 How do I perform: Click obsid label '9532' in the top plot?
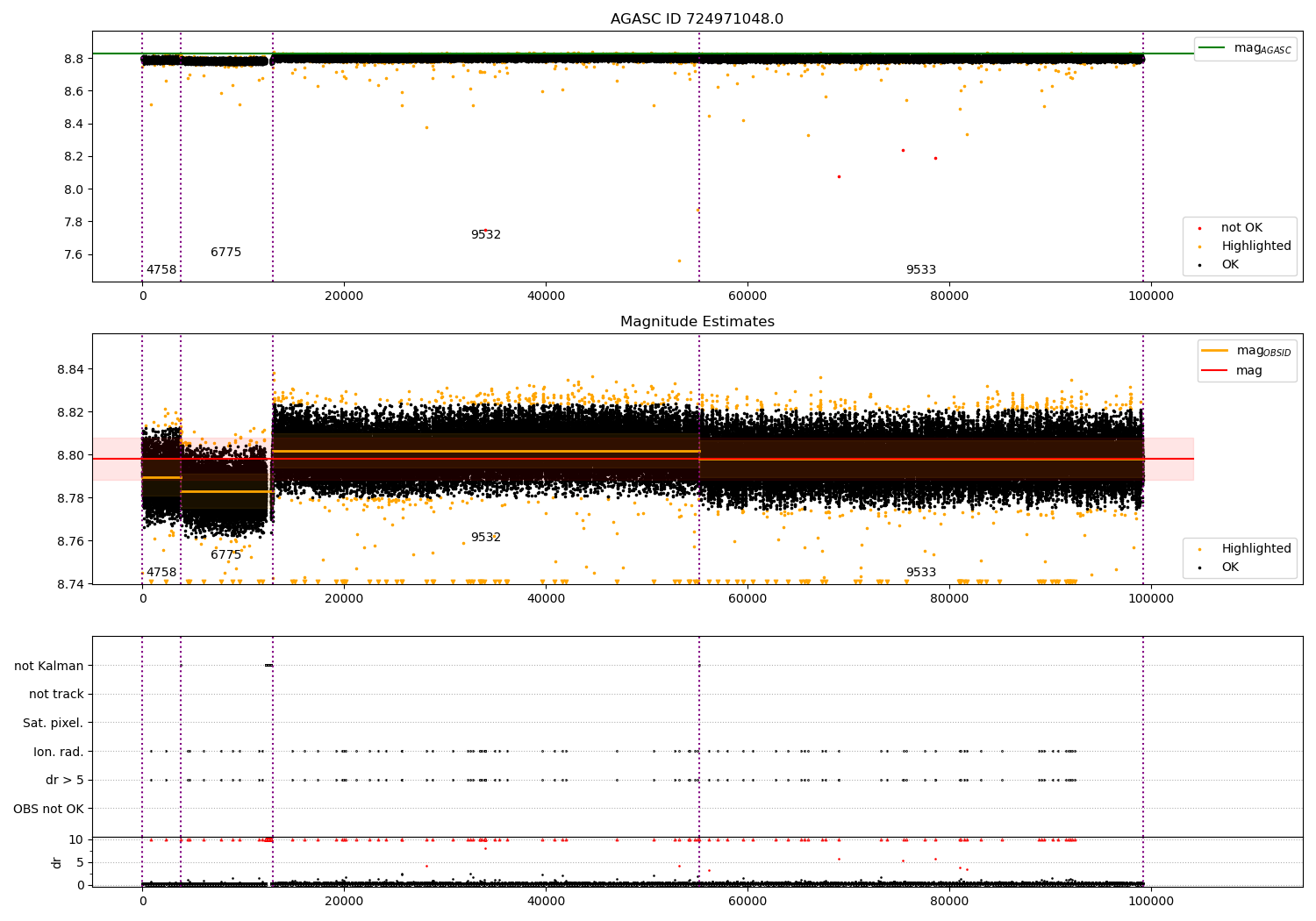click(486, 235)
